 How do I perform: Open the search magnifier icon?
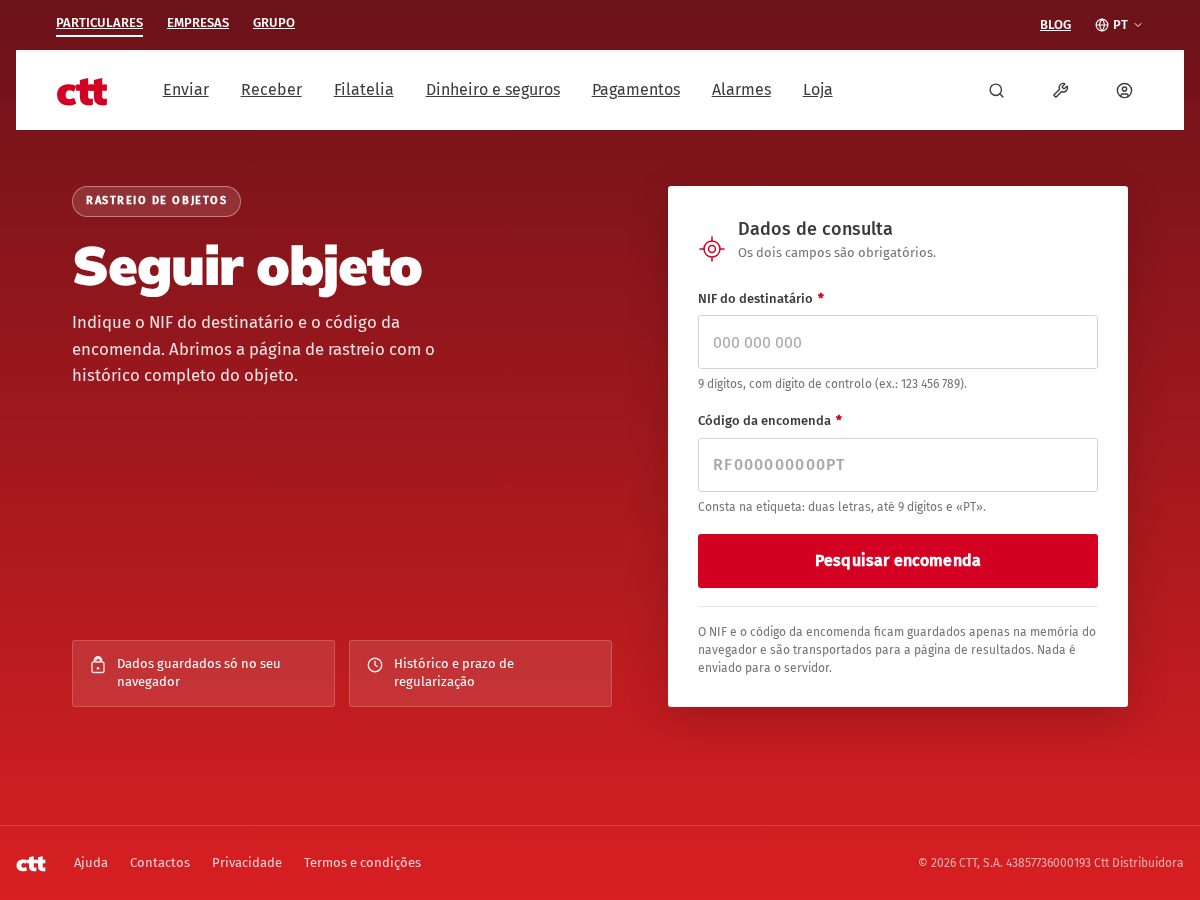click(996, 90)
